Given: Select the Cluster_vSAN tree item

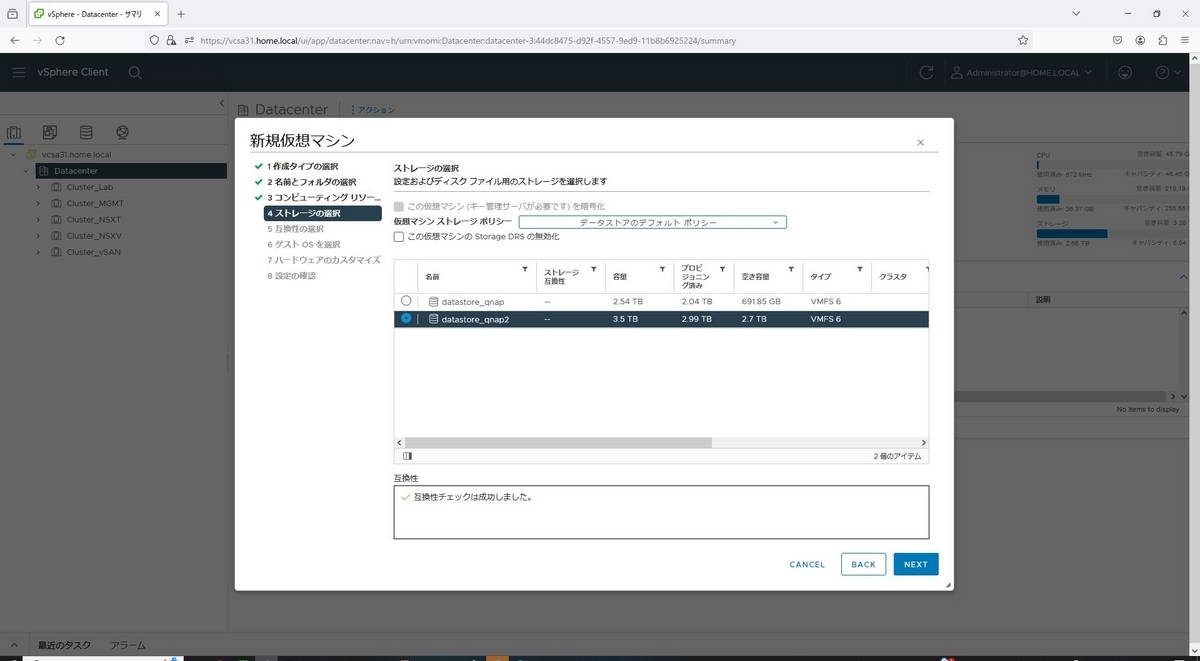Looking at the screenshot, I should pos(94,252).
